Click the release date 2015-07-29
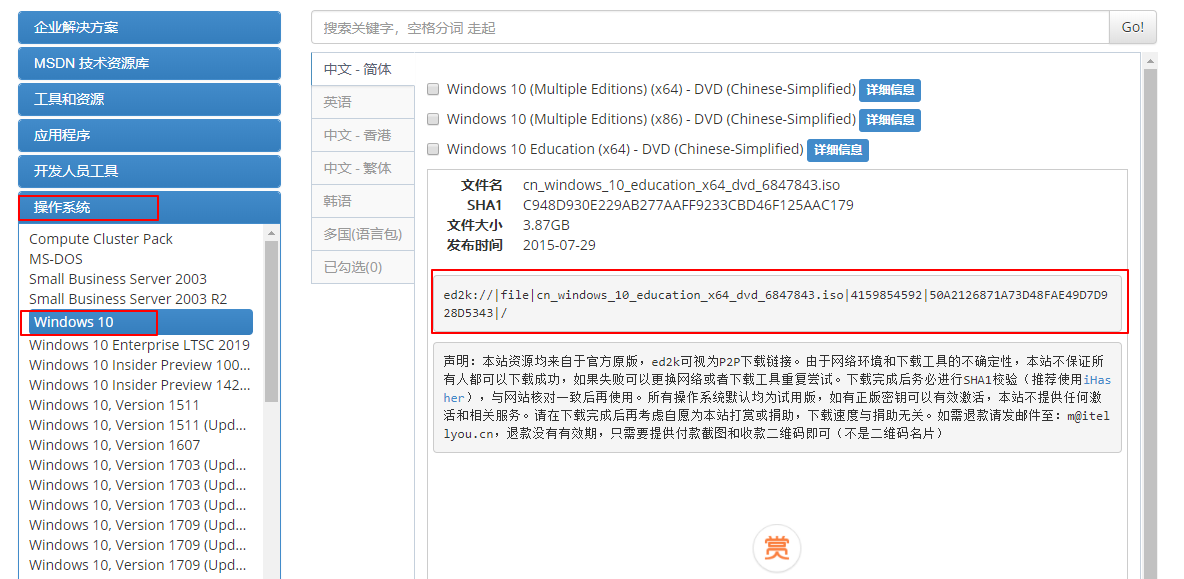The height and width of the screenshot is (579, 1184). pyautogui.click(x=560, y=245)
